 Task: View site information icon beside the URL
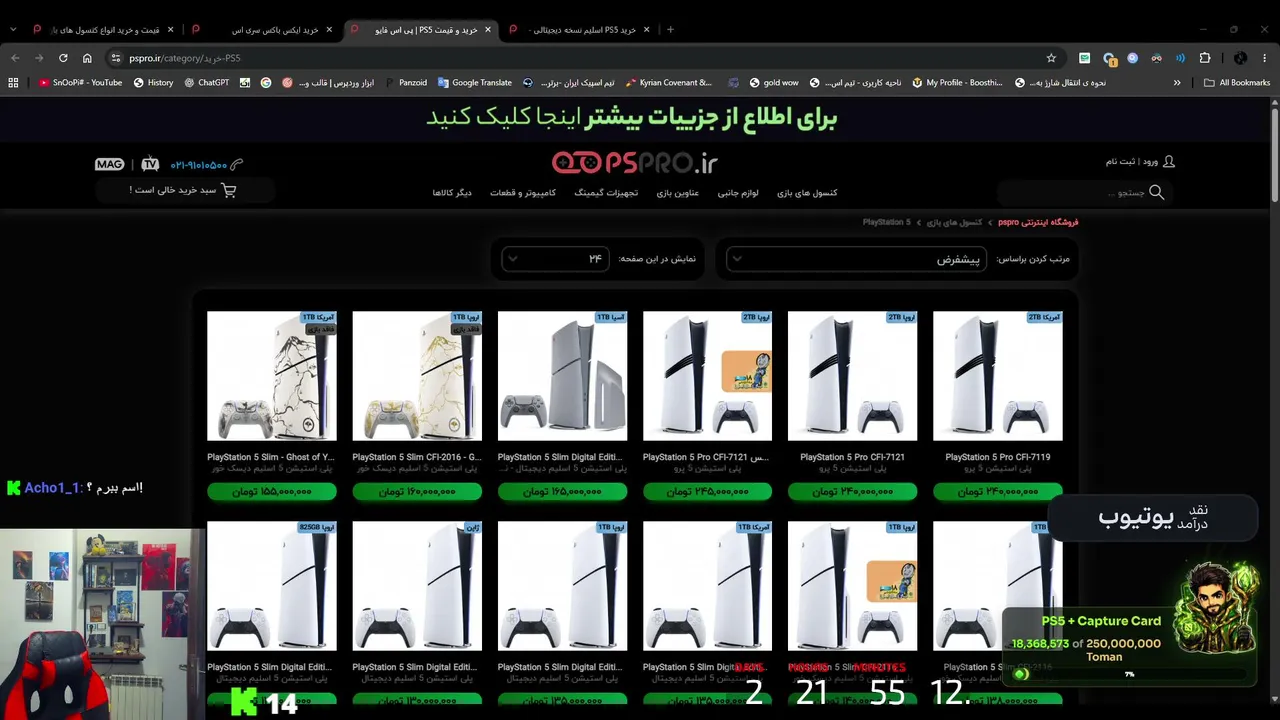pos(115,58)
